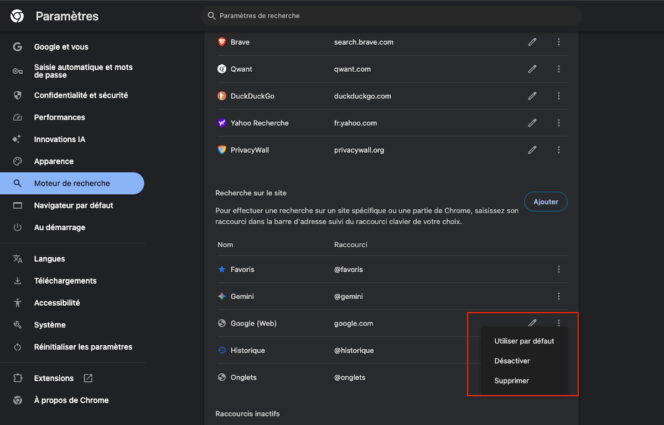Click the Google (Web) globe icon
This screenshot has height=425, width=664.
(x=221, y=323)
